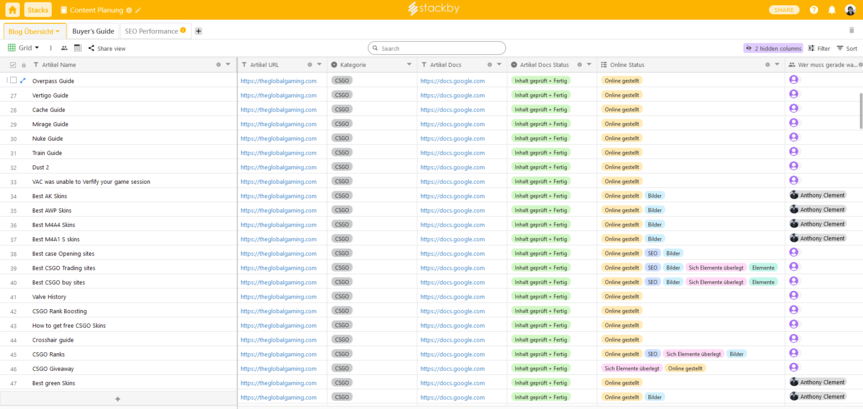
Task: Add a new table with plus icon
Action: [198, 31]
